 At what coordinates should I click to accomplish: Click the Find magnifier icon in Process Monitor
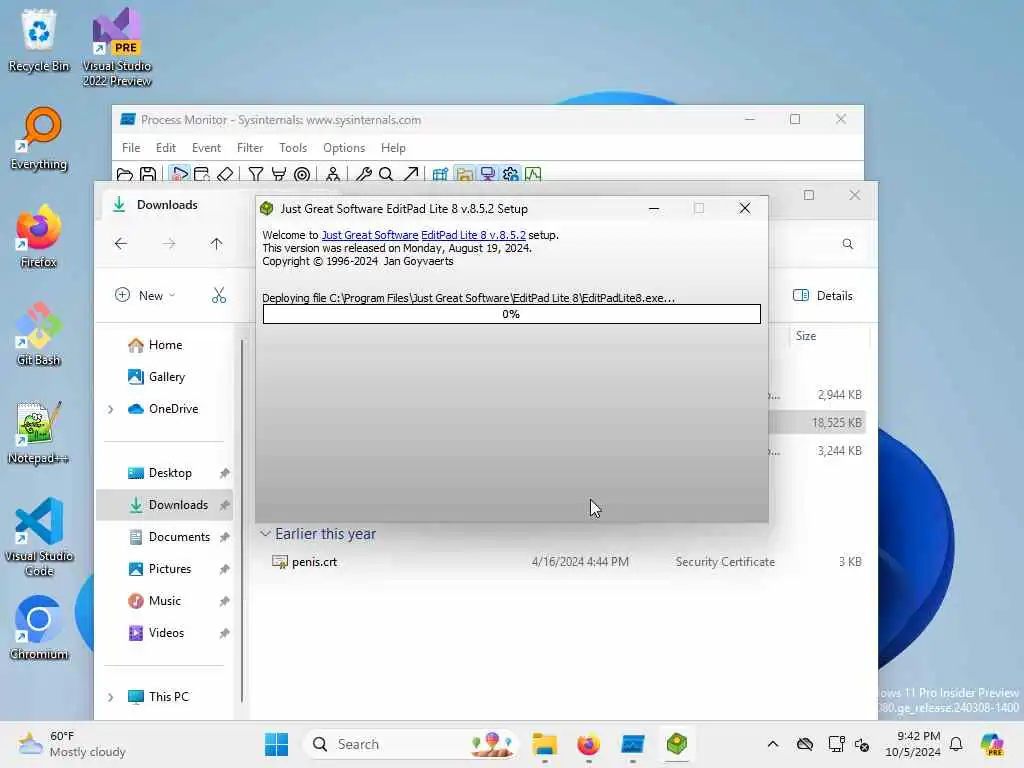(x=386, y=174)
